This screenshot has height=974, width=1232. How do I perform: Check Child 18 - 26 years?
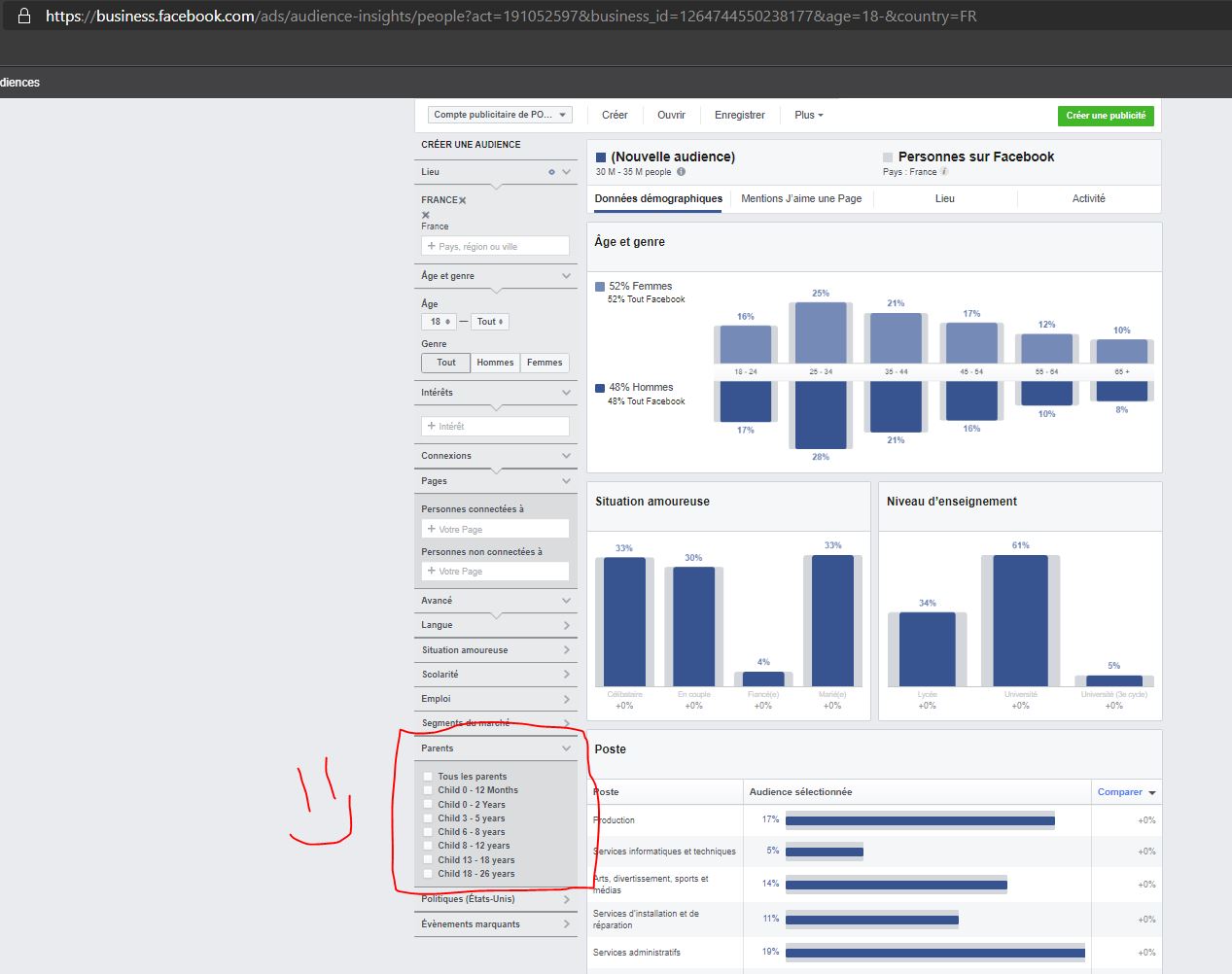point(428,874)
